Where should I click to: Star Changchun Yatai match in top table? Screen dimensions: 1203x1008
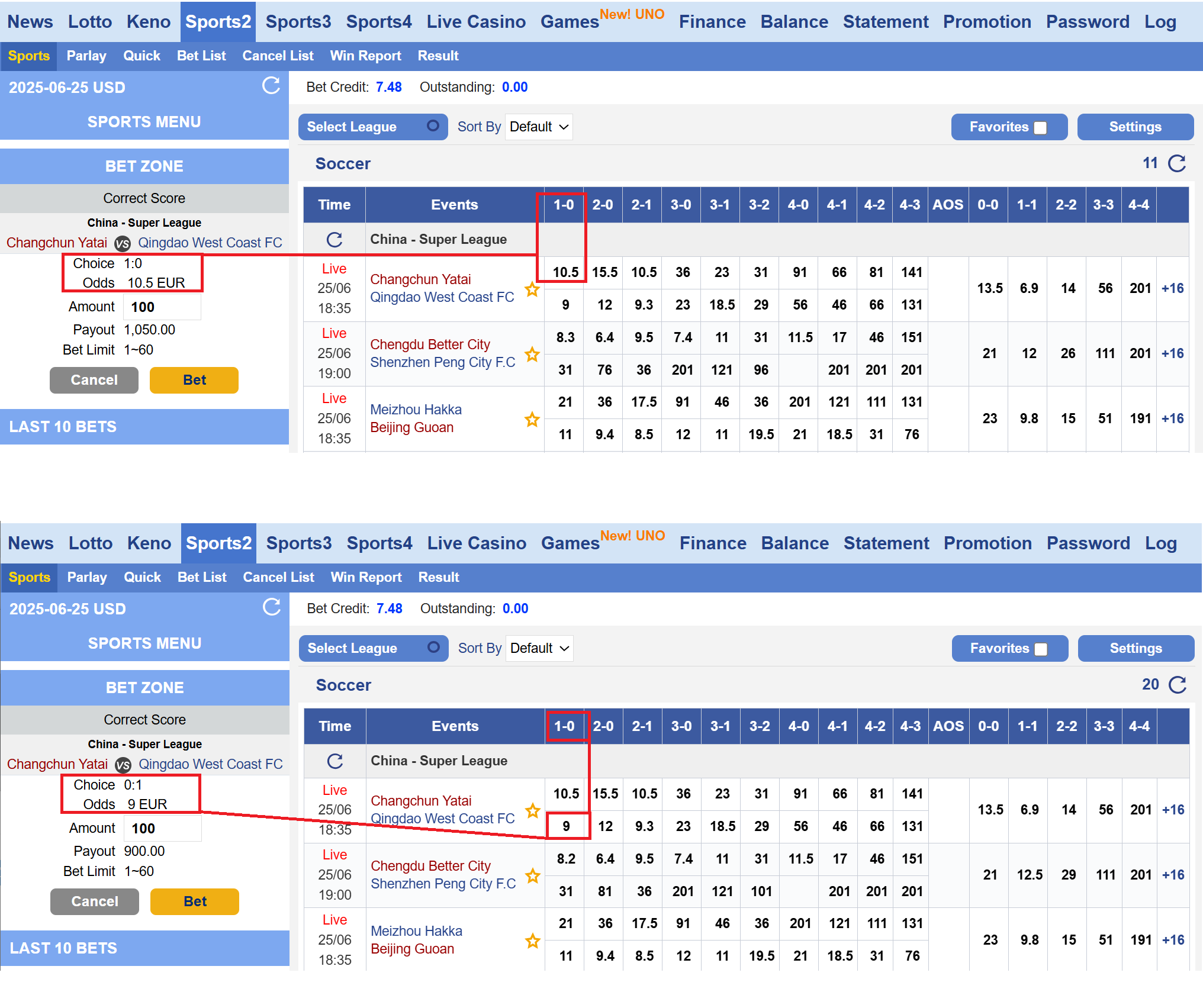tap(532, 289)
